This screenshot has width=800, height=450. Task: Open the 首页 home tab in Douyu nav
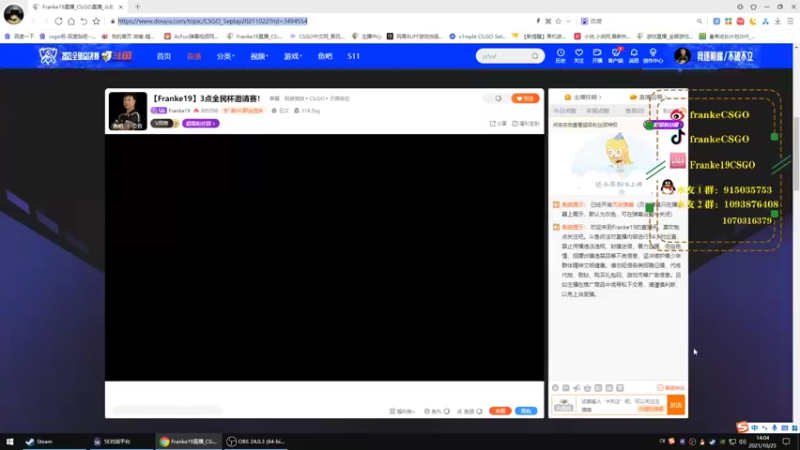coord(164,56)
